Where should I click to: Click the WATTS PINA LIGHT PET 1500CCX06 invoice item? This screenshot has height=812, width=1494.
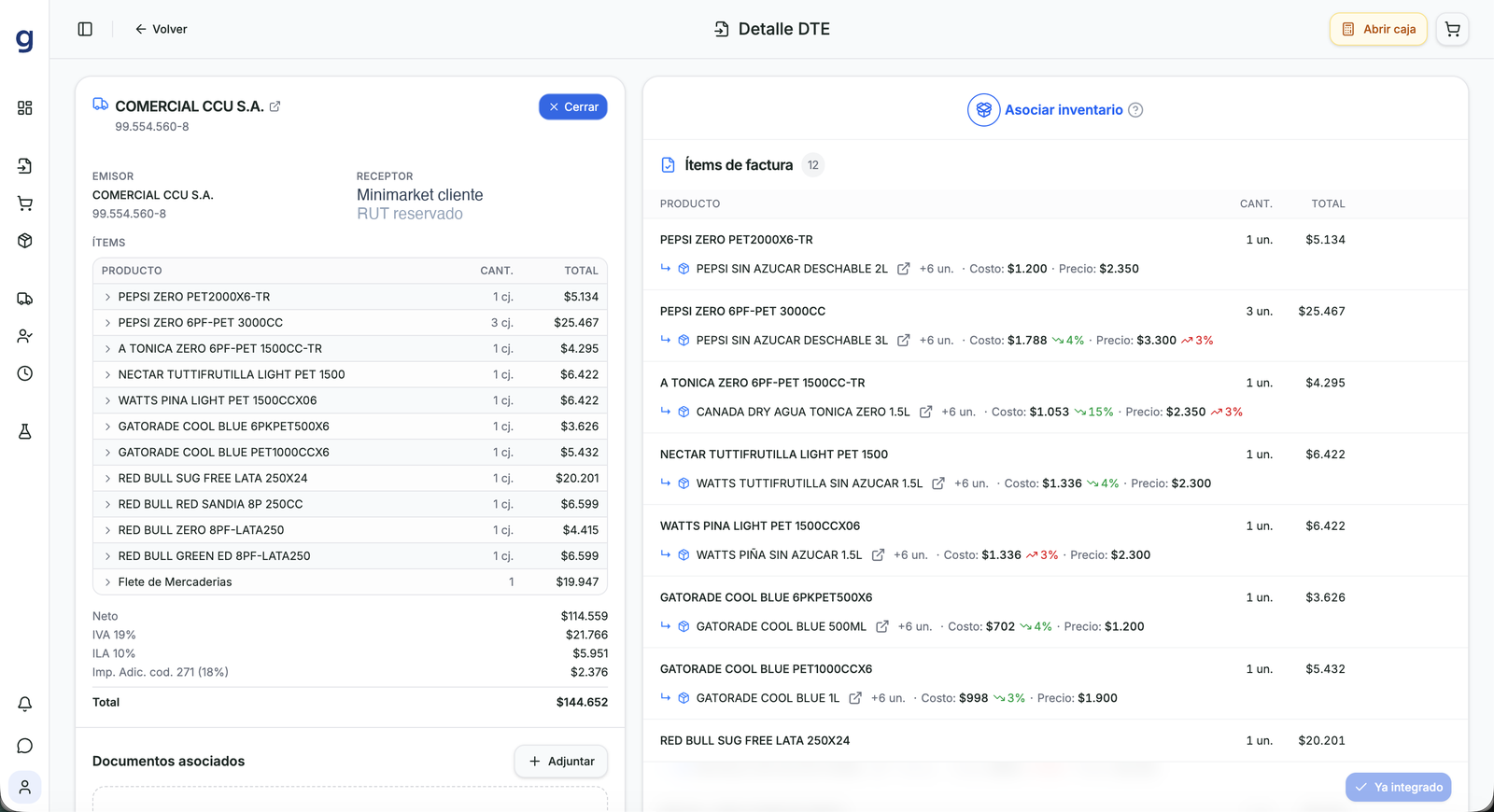[760, 526]
